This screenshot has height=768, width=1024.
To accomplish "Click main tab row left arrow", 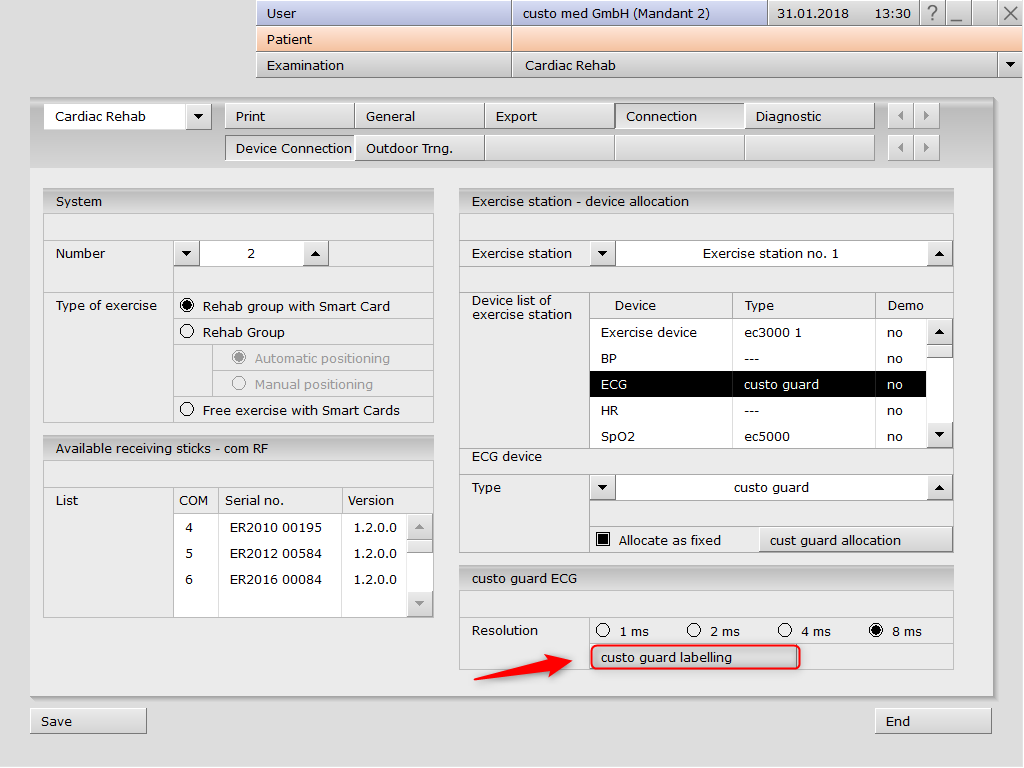I will point(901,116).
